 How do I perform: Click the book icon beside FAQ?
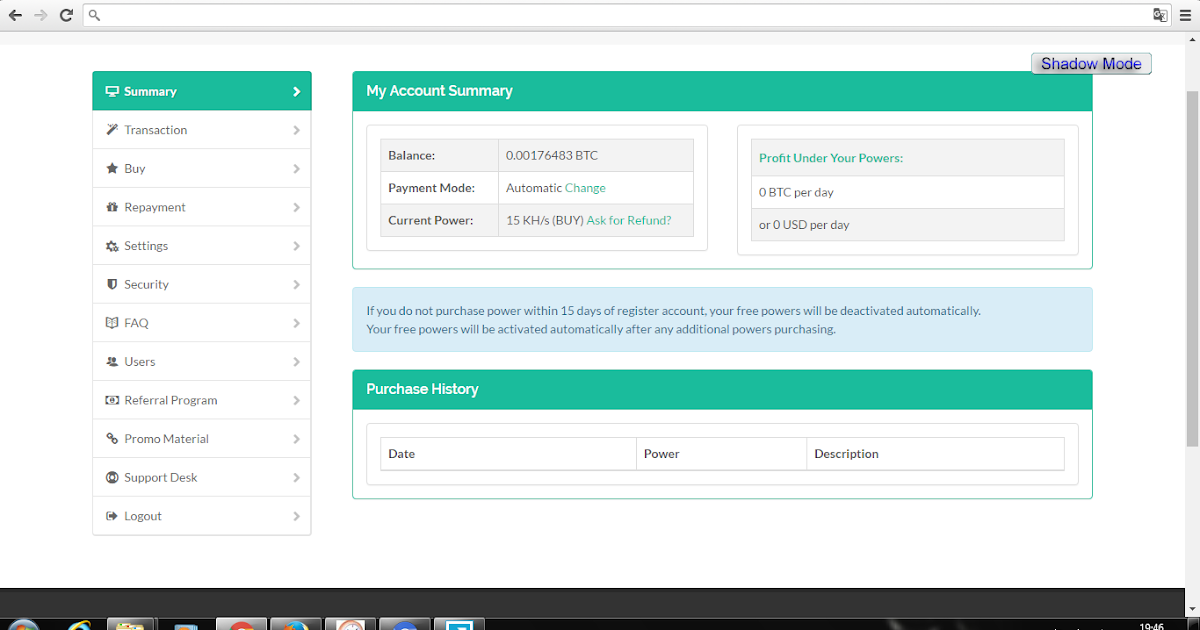[112, 322]
